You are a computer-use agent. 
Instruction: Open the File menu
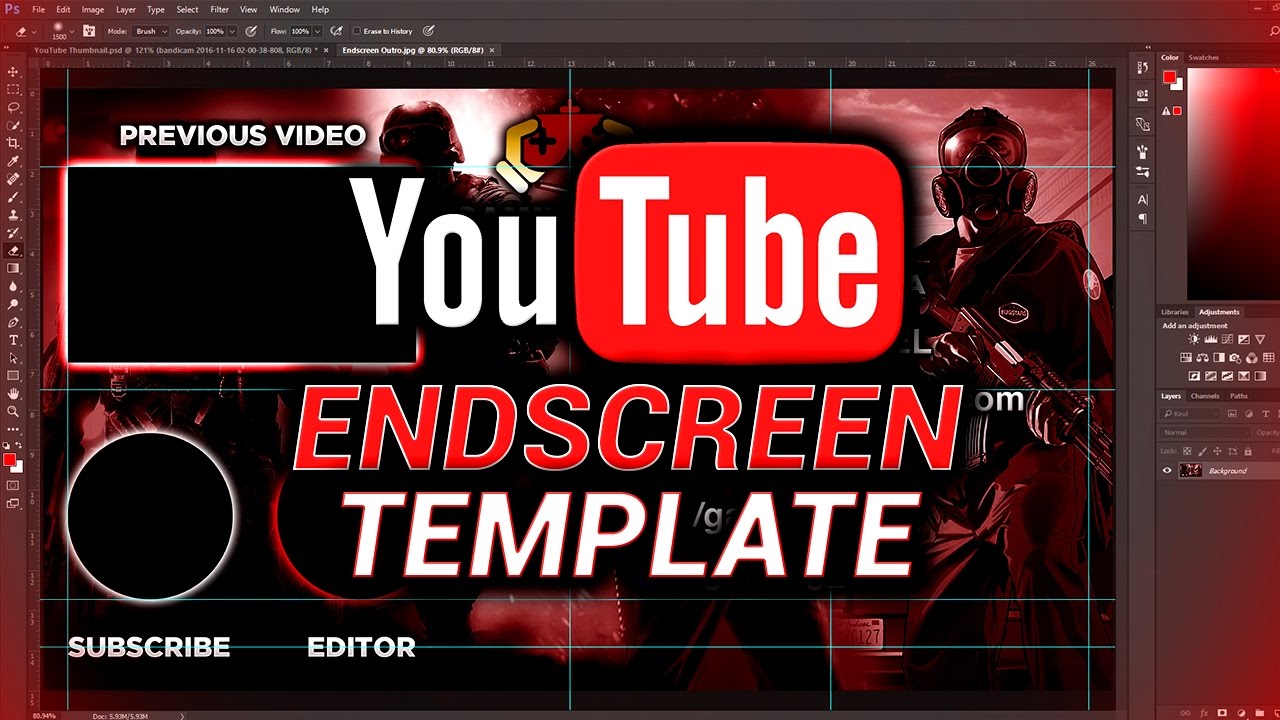(x=38, y=9)
